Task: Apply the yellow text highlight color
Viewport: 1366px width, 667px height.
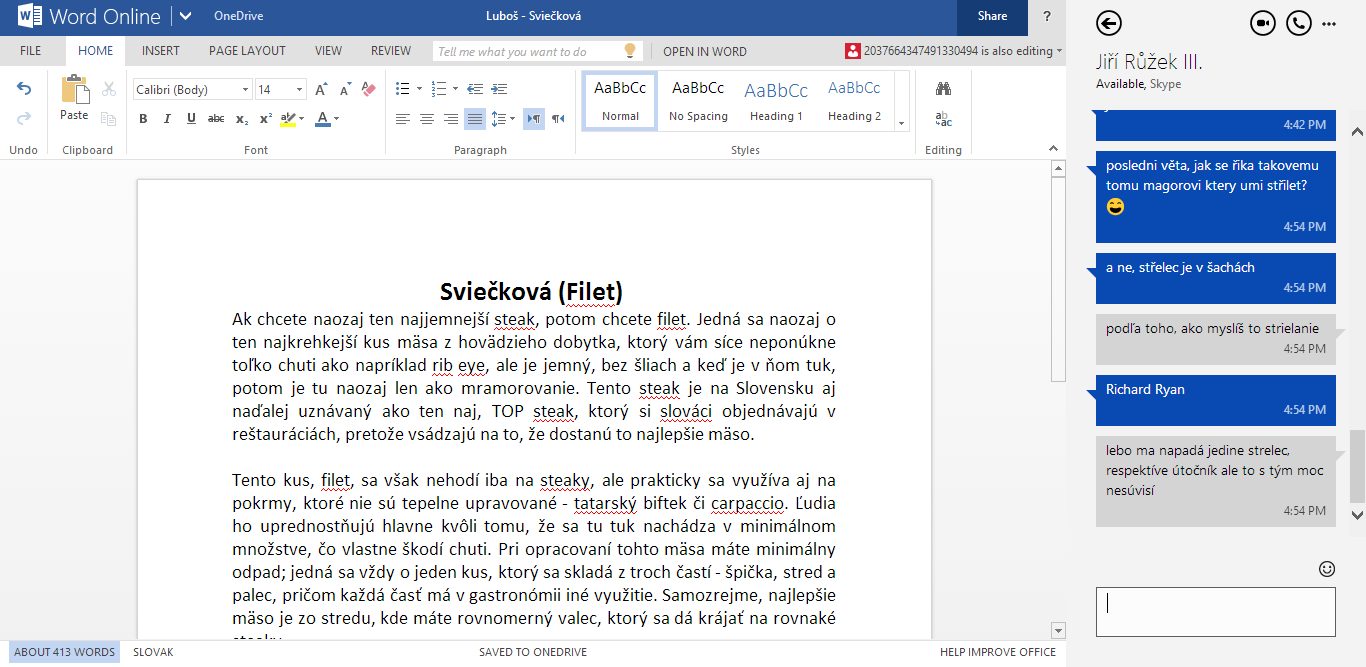Action: tap(287, 119)
